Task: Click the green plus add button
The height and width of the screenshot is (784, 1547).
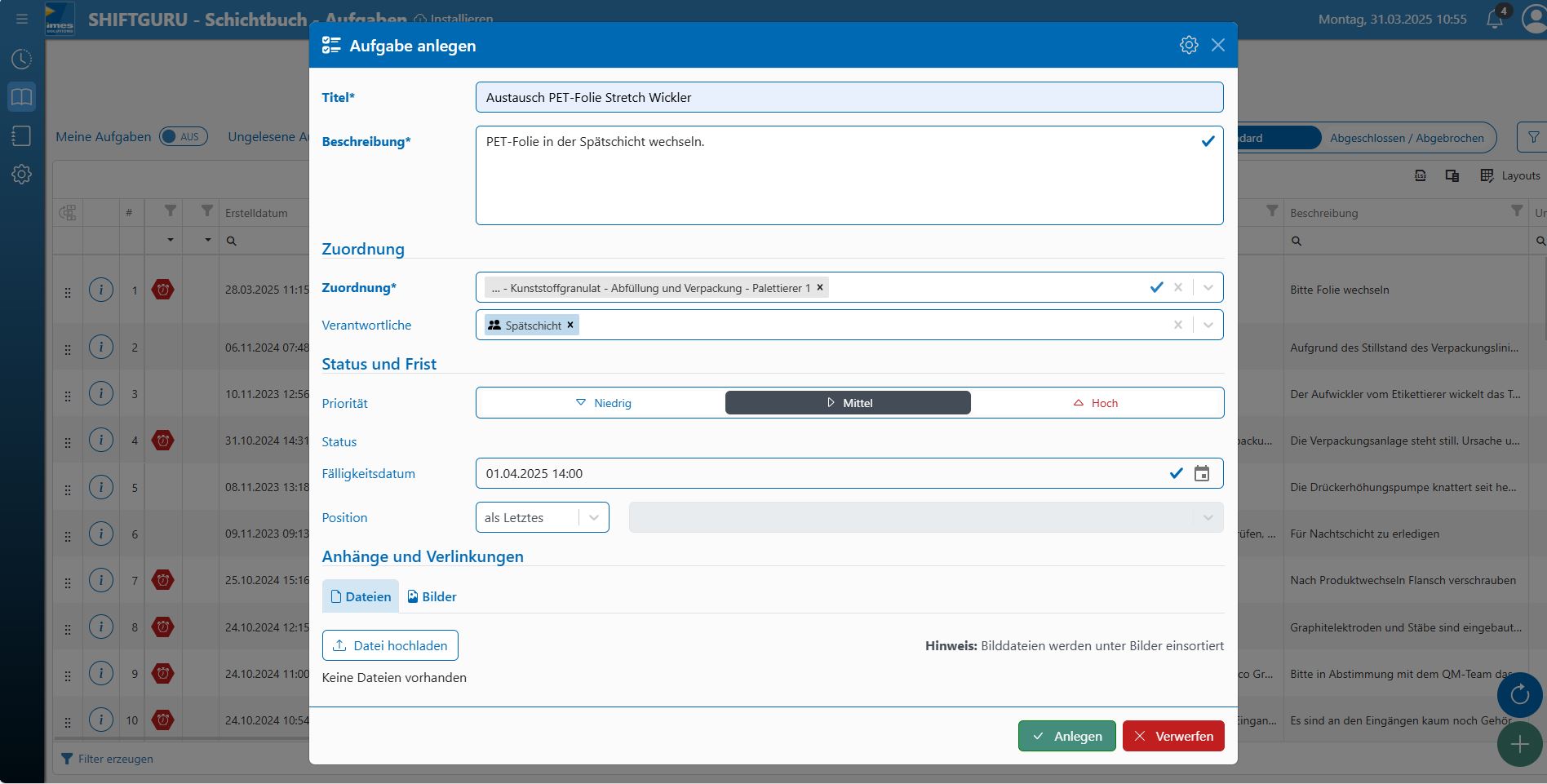Action: coord(1518,744)
